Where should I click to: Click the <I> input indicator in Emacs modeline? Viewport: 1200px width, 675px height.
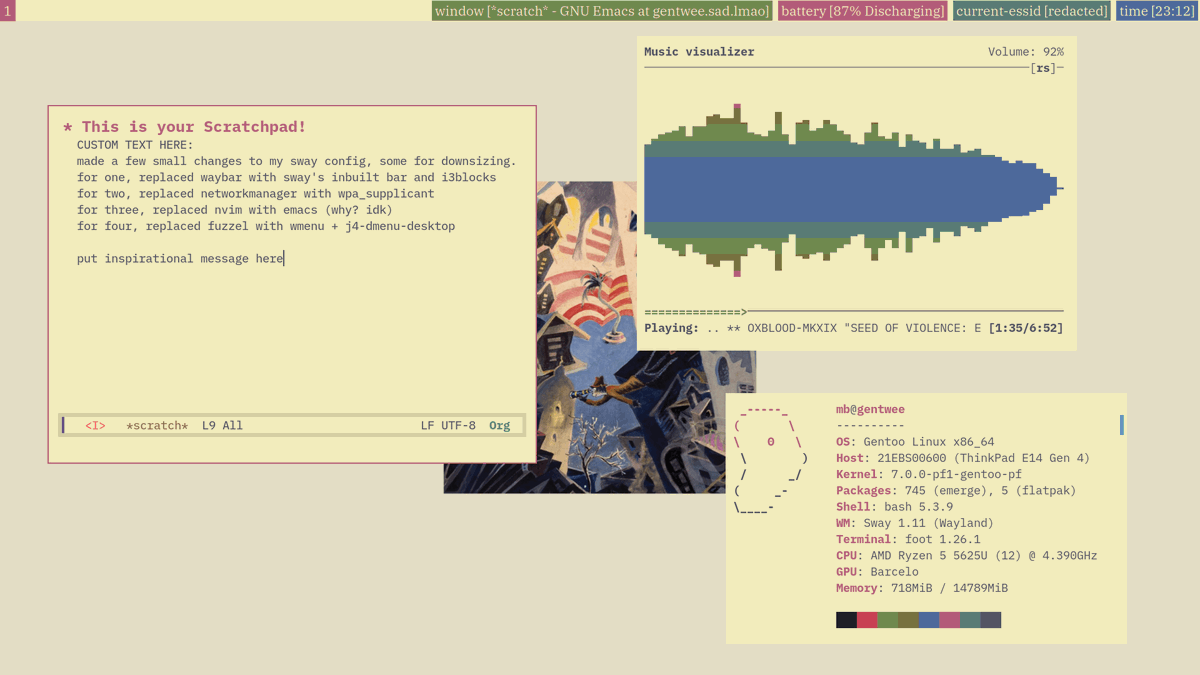pyautogui.click(x=94, y=425)
